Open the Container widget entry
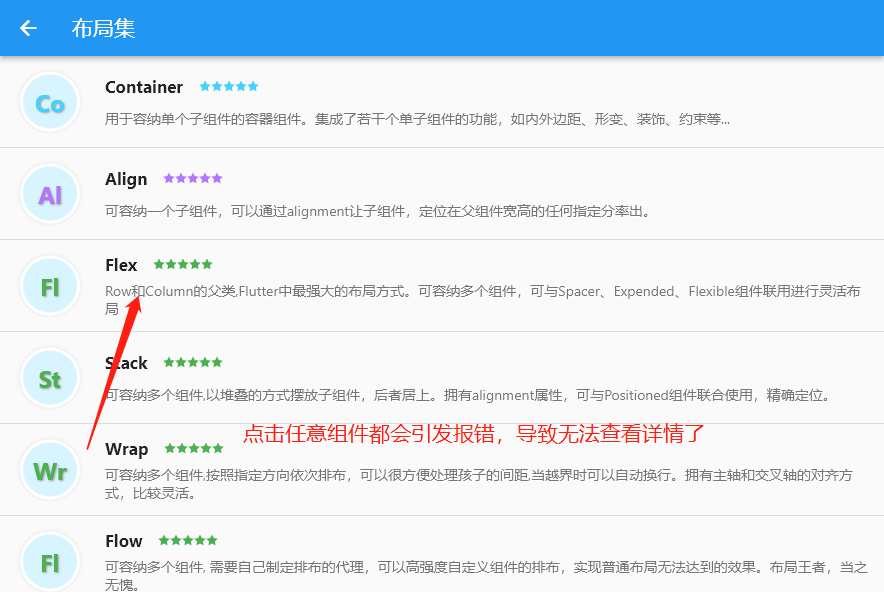Screen dimensions: 884x592 click(x=144, y=87)
